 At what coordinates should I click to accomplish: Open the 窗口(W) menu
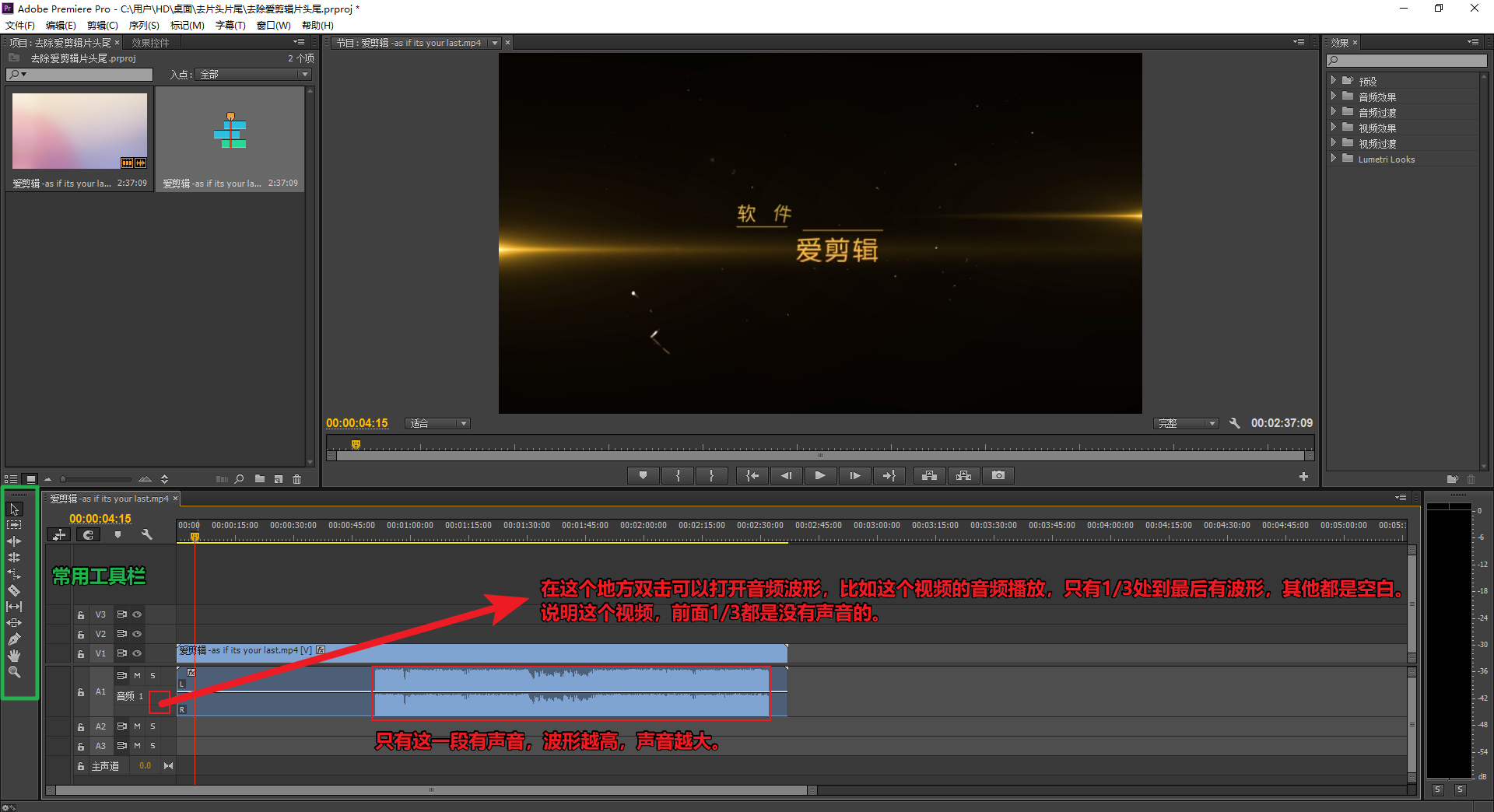click(x=274, y=26)
